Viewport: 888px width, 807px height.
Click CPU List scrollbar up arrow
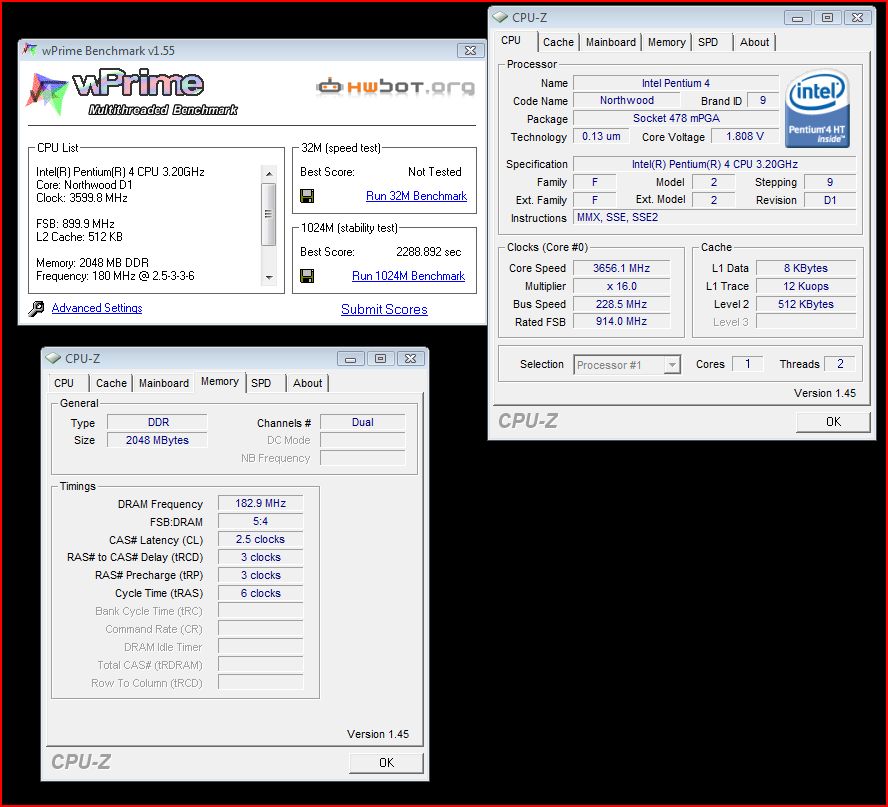269,174
